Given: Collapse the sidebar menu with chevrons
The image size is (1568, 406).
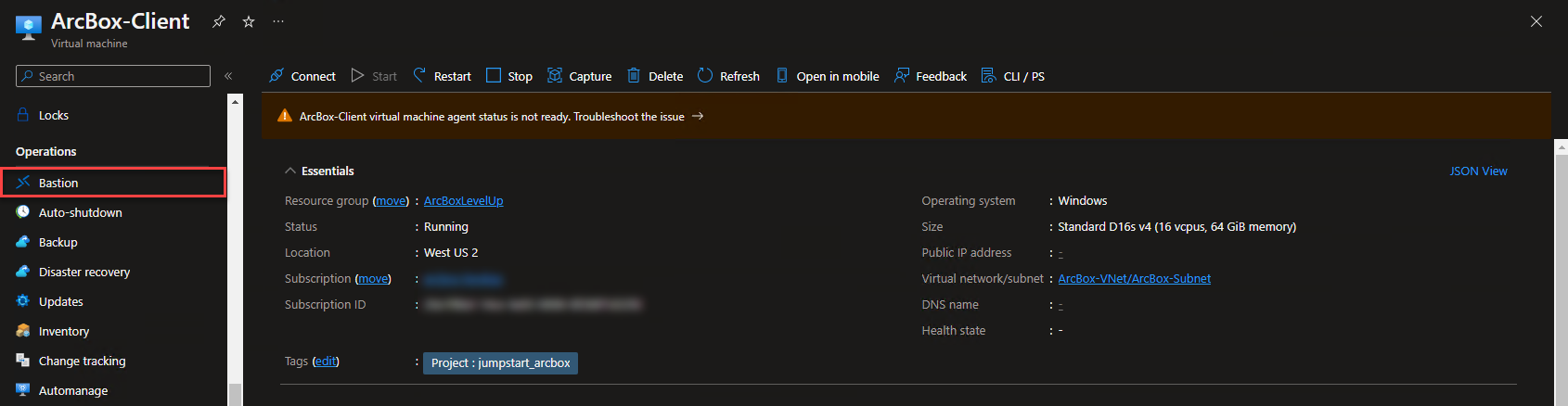Looking at the screenshot, I should pos(228,76).
